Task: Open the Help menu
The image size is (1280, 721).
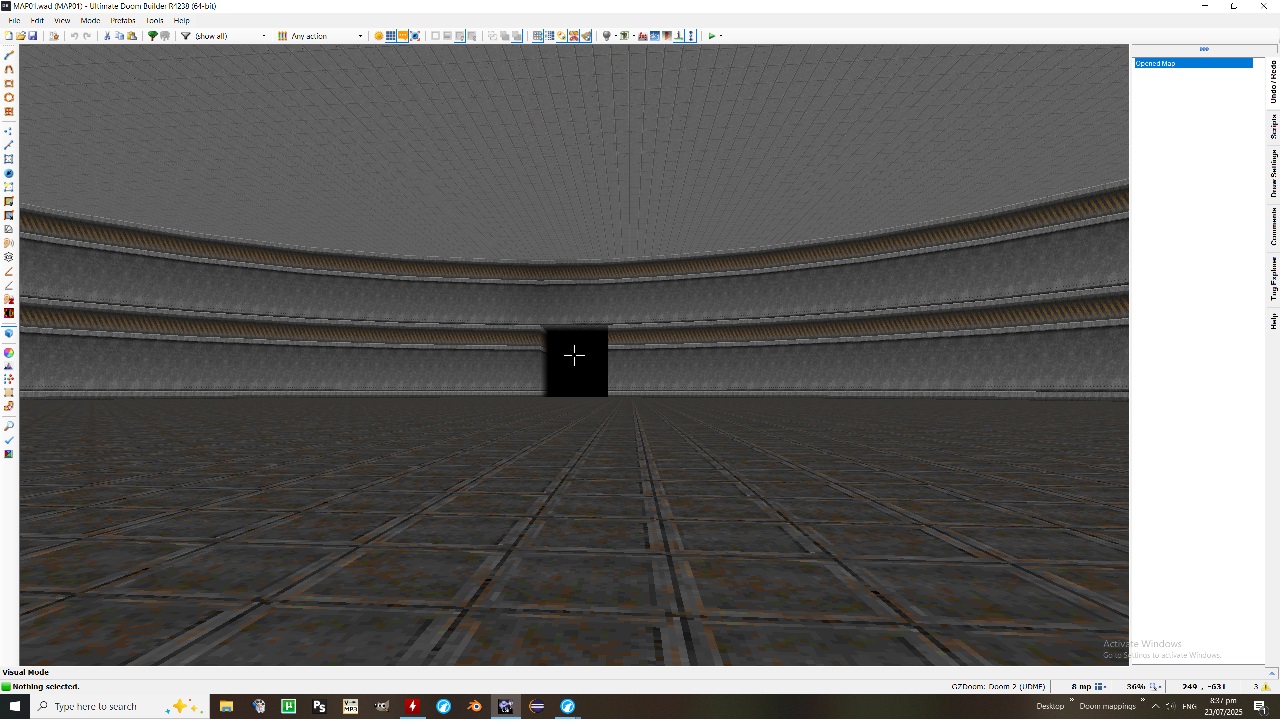Action: [182, 20]
